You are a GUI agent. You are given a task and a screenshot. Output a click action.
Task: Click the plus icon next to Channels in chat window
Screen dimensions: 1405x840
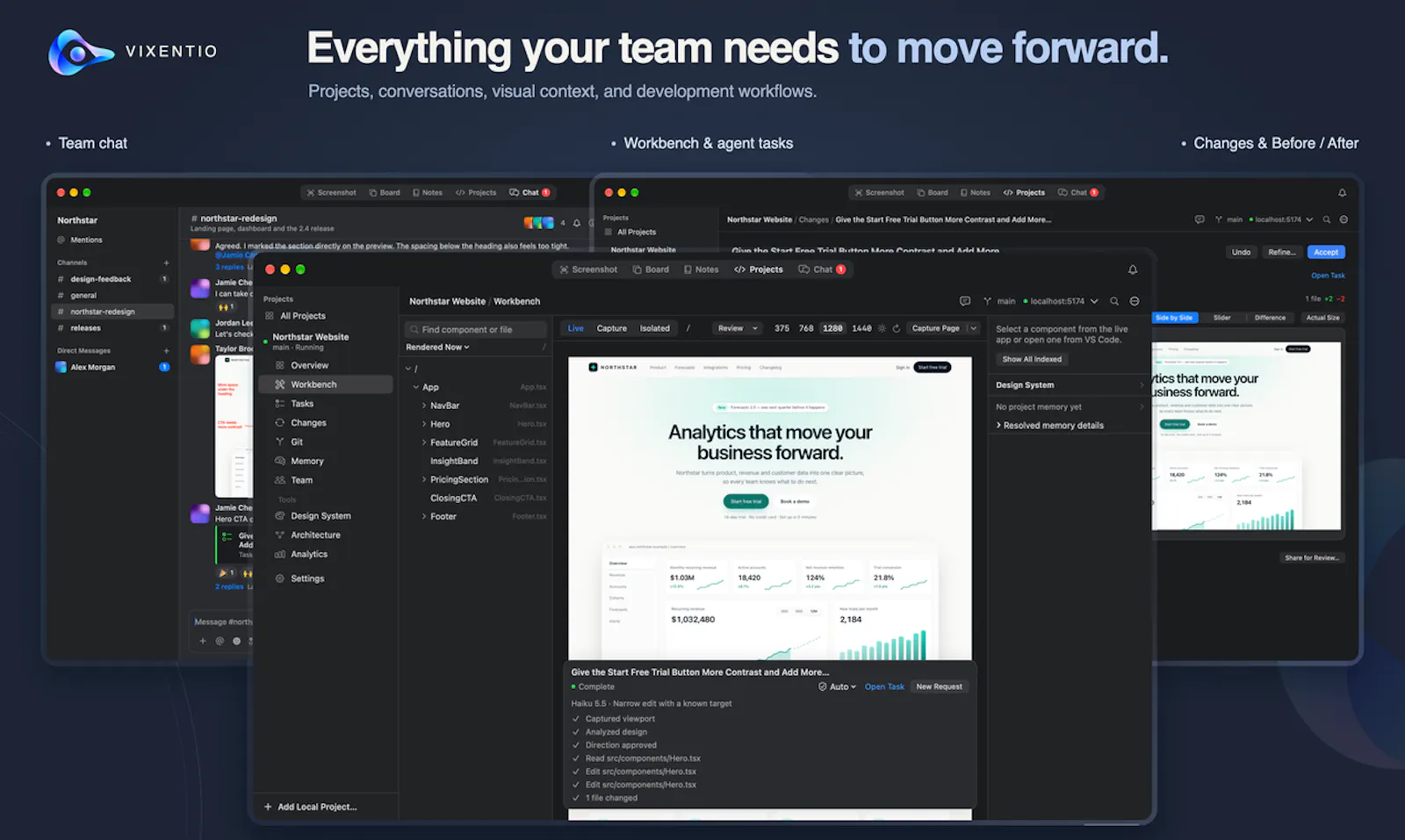click(x=166, y=262)
